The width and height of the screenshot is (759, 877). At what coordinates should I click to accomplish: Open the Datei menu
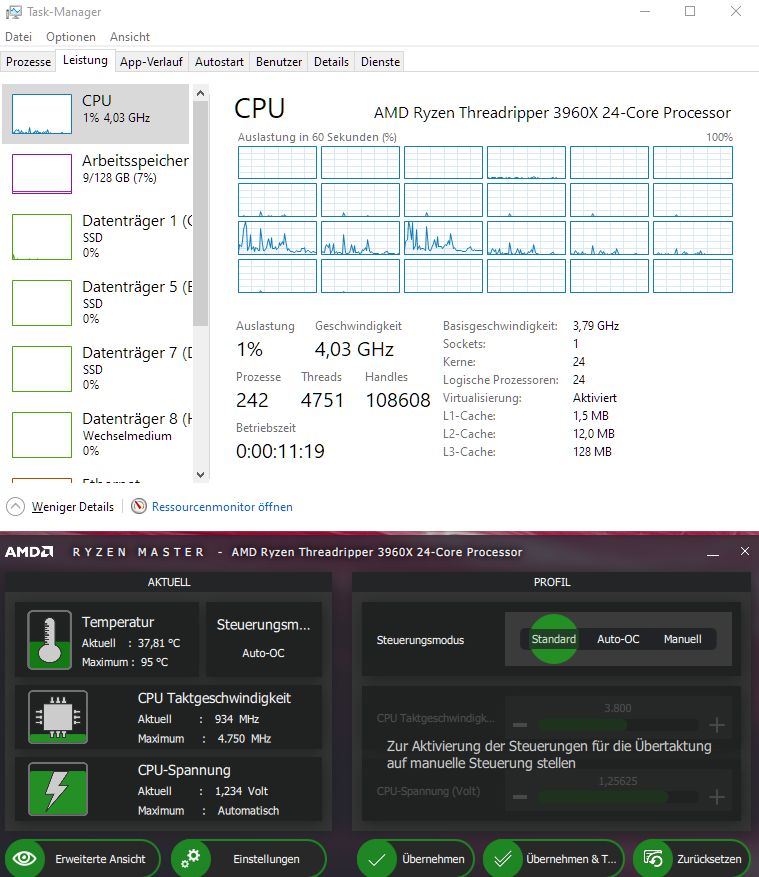click(x=18, y=37)
